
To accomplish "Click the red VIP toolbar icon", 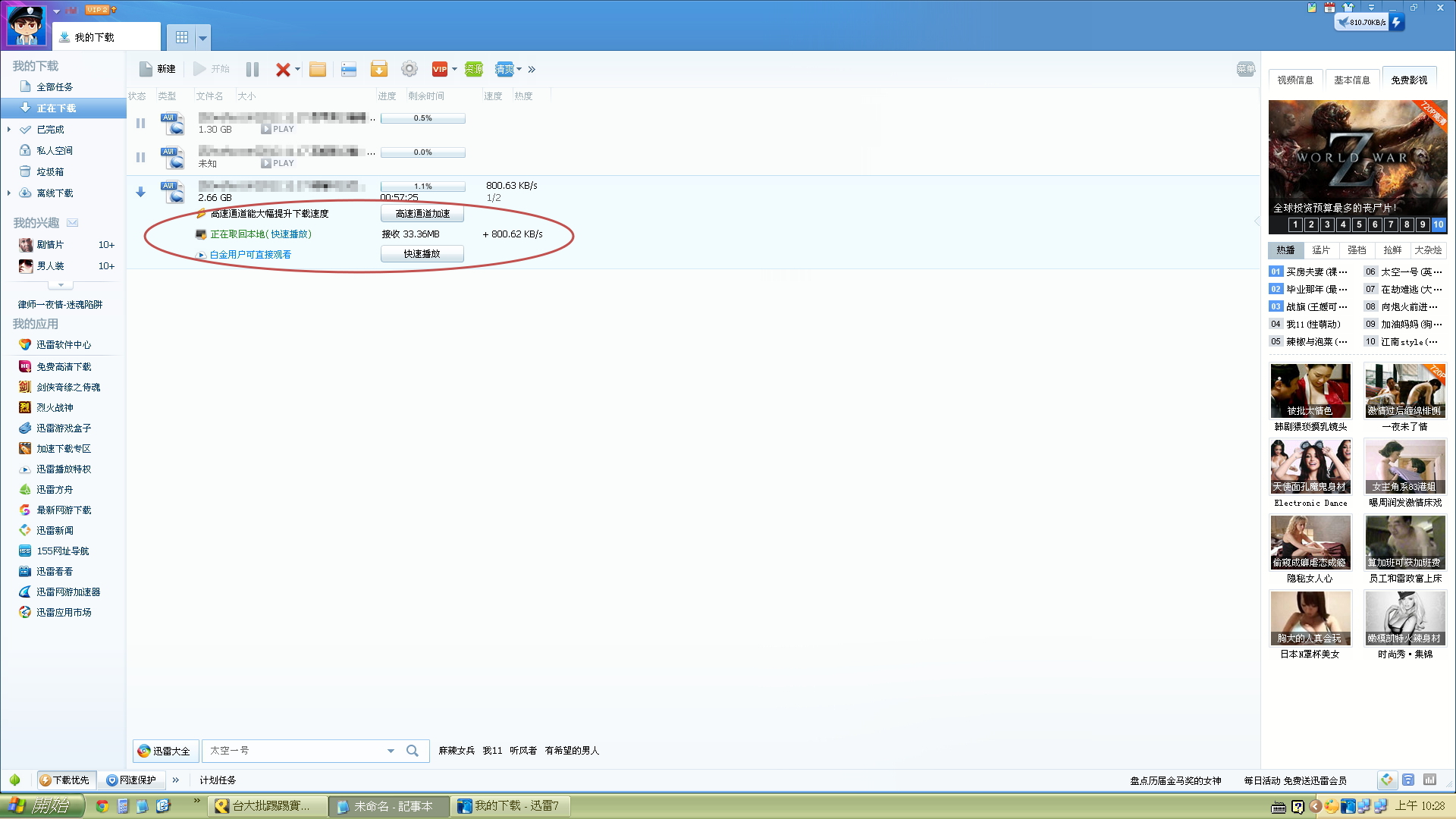I will coord(440,69).
